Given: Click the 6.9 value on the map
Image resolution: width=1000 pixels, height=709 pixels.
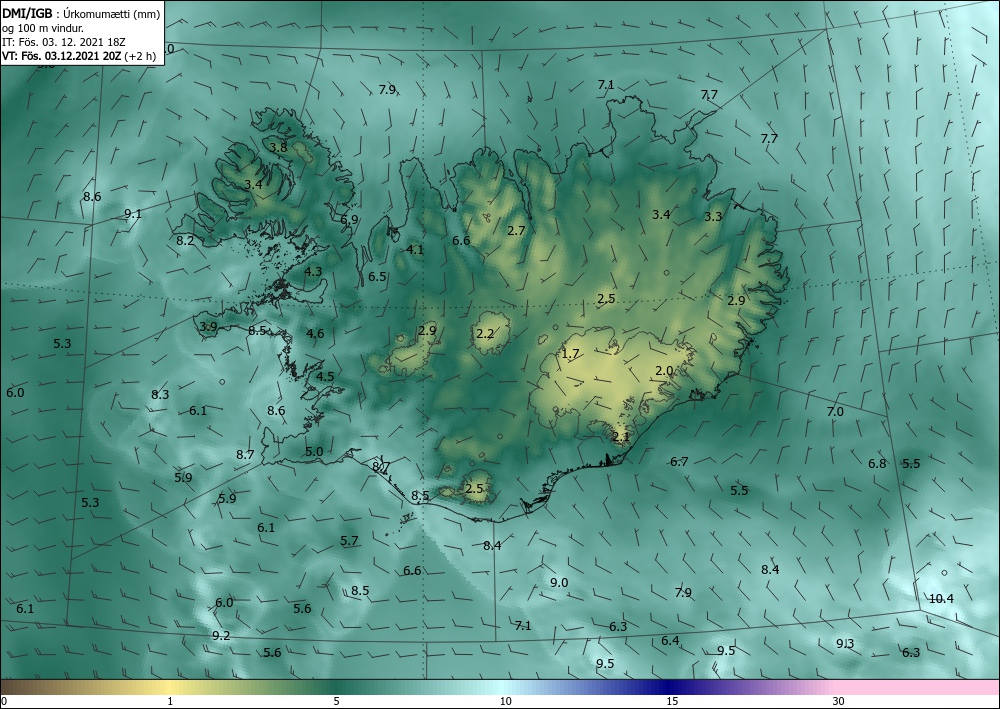Looking at the screenshot, I should pyautogui.click(x=349, y=219).
